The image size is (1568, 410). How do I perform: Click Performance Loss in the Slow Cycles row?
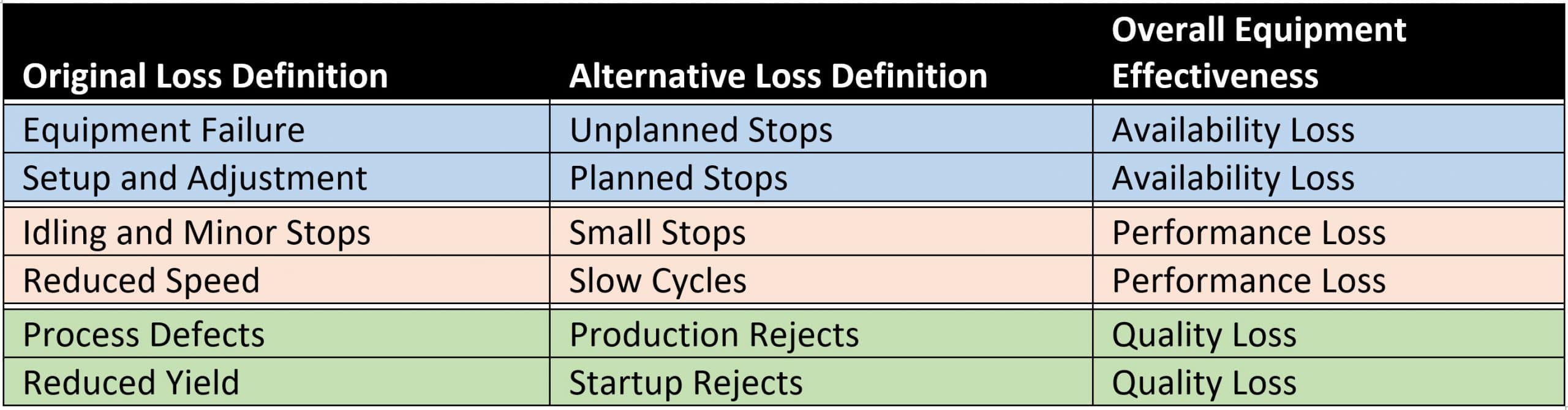pyautogui.click(x=1248, y=280)
